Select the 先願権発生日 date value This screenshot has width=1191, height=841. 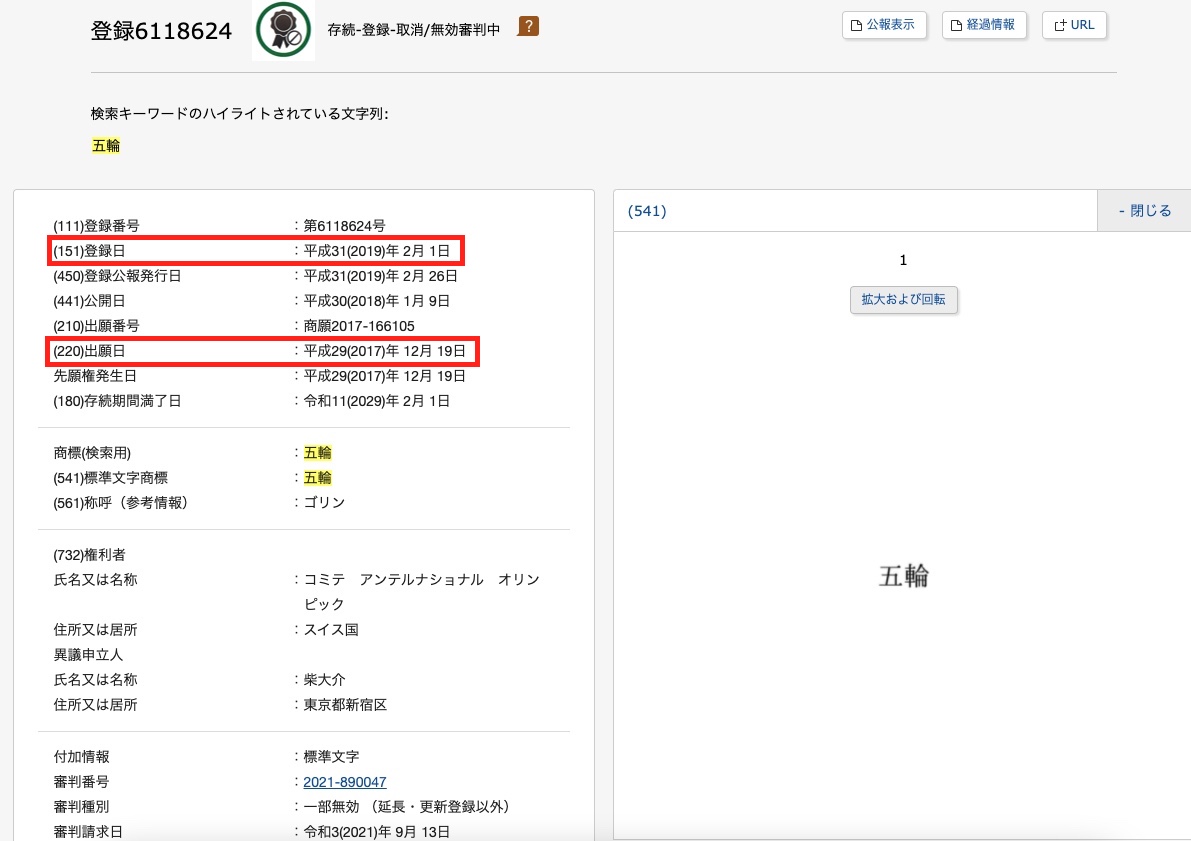click(x=384, y=376)
